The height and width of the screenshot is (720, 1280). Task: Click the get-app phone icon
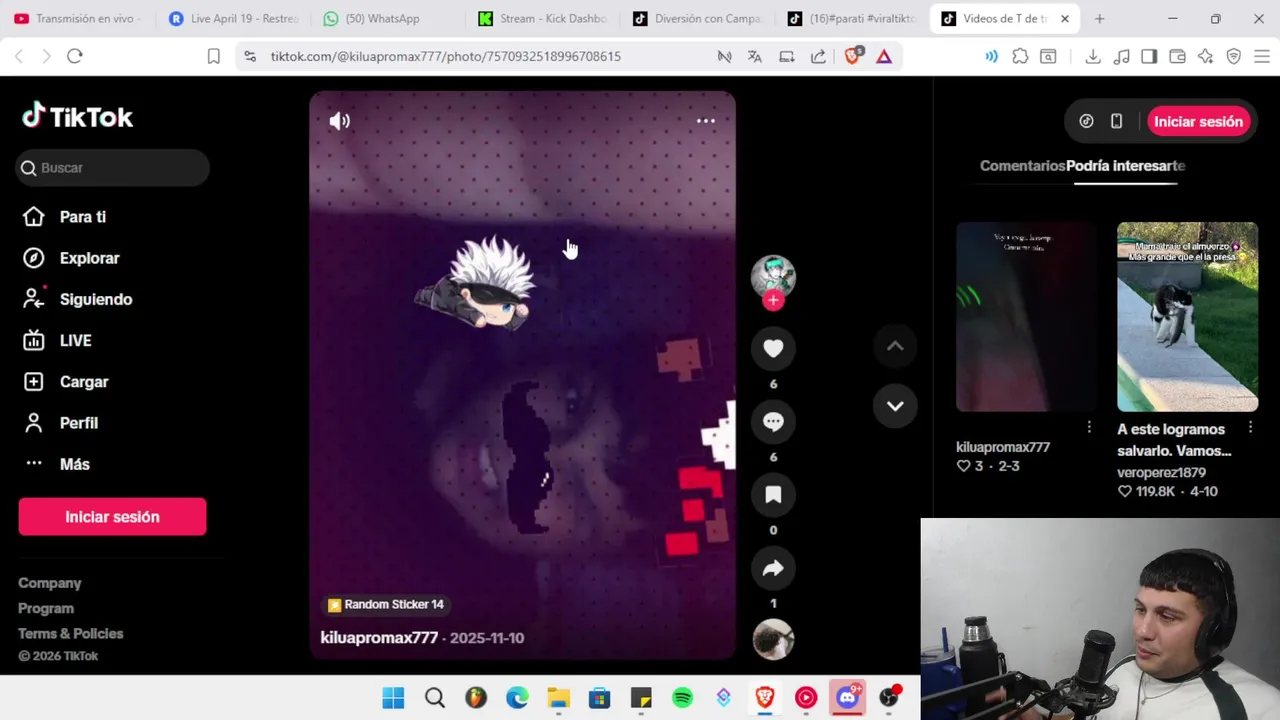(x=1116, y=122)
